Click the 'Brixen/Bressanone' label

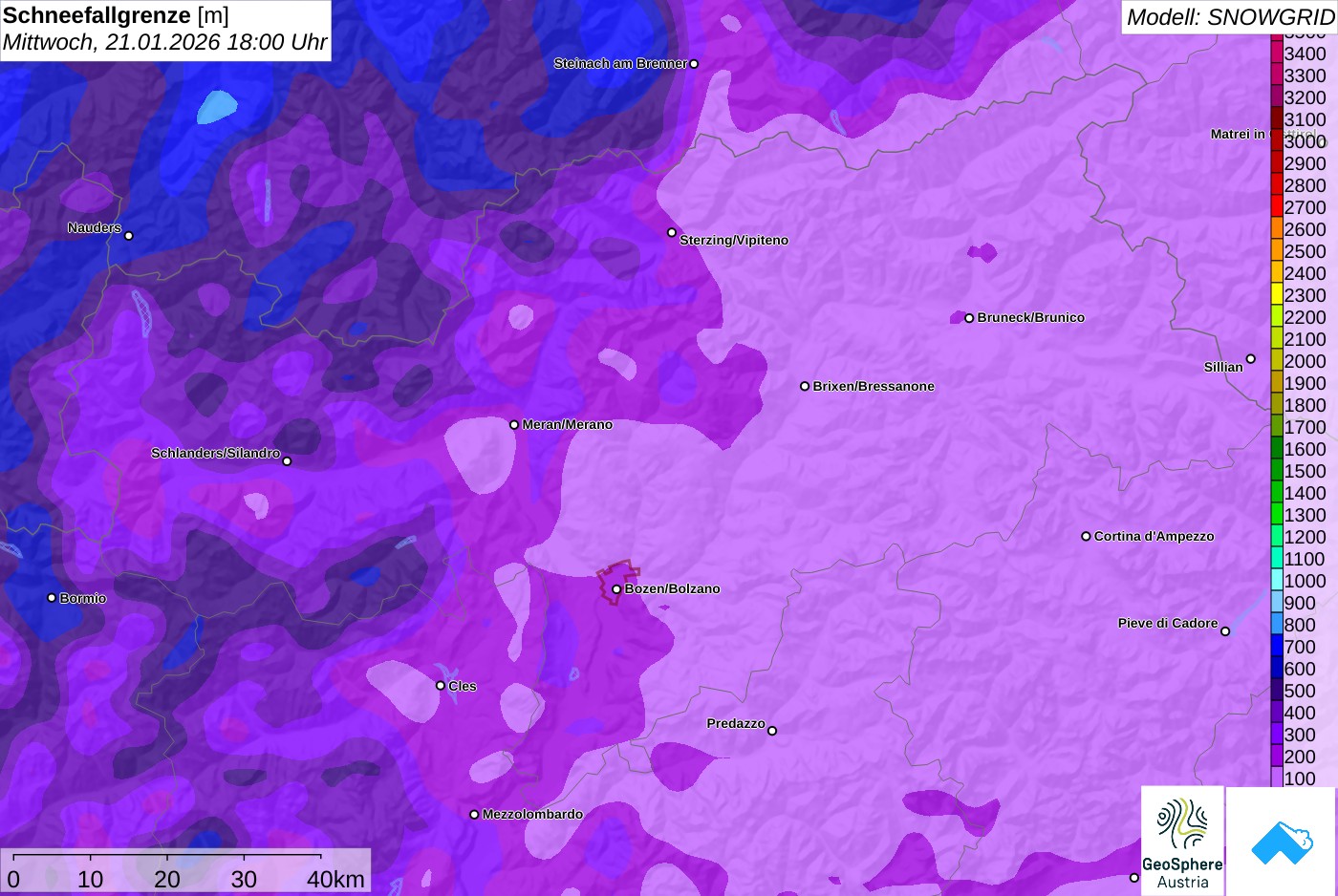[x=874, y=387]
